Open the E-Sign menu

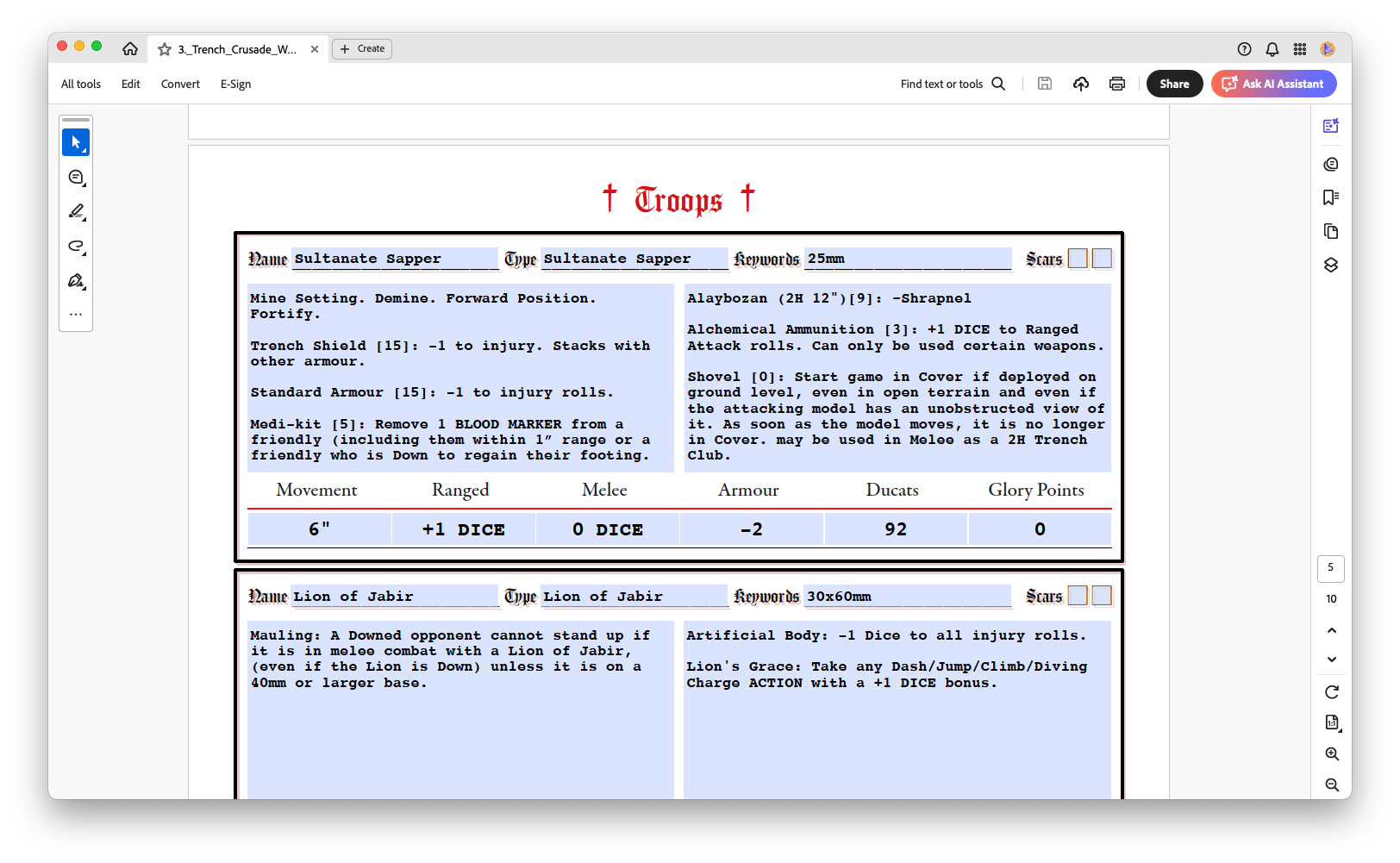click(x=235, y=84)
